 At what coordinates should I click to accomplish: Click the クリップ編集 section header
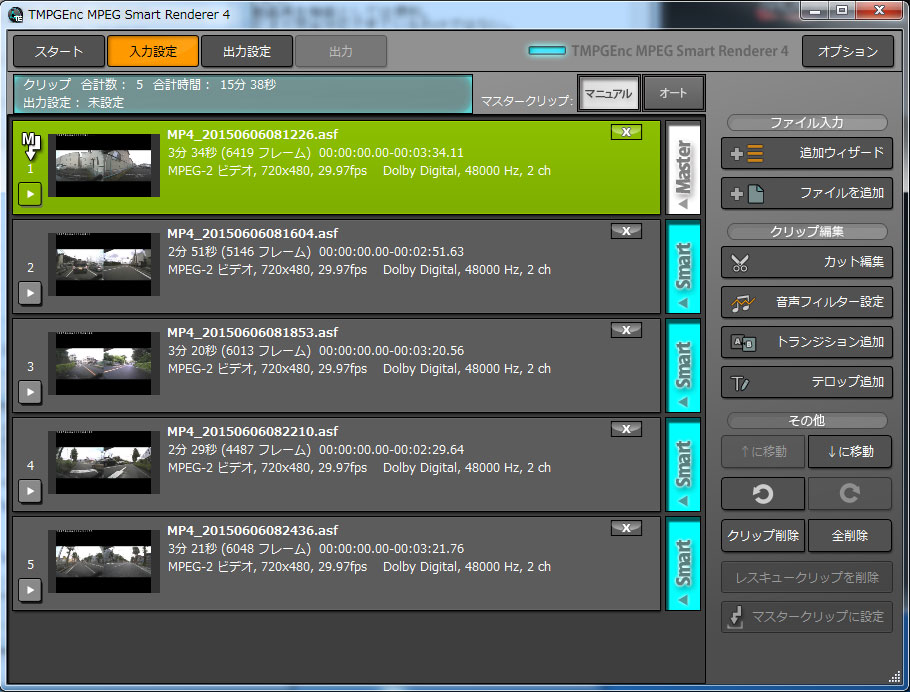[807, 232]
